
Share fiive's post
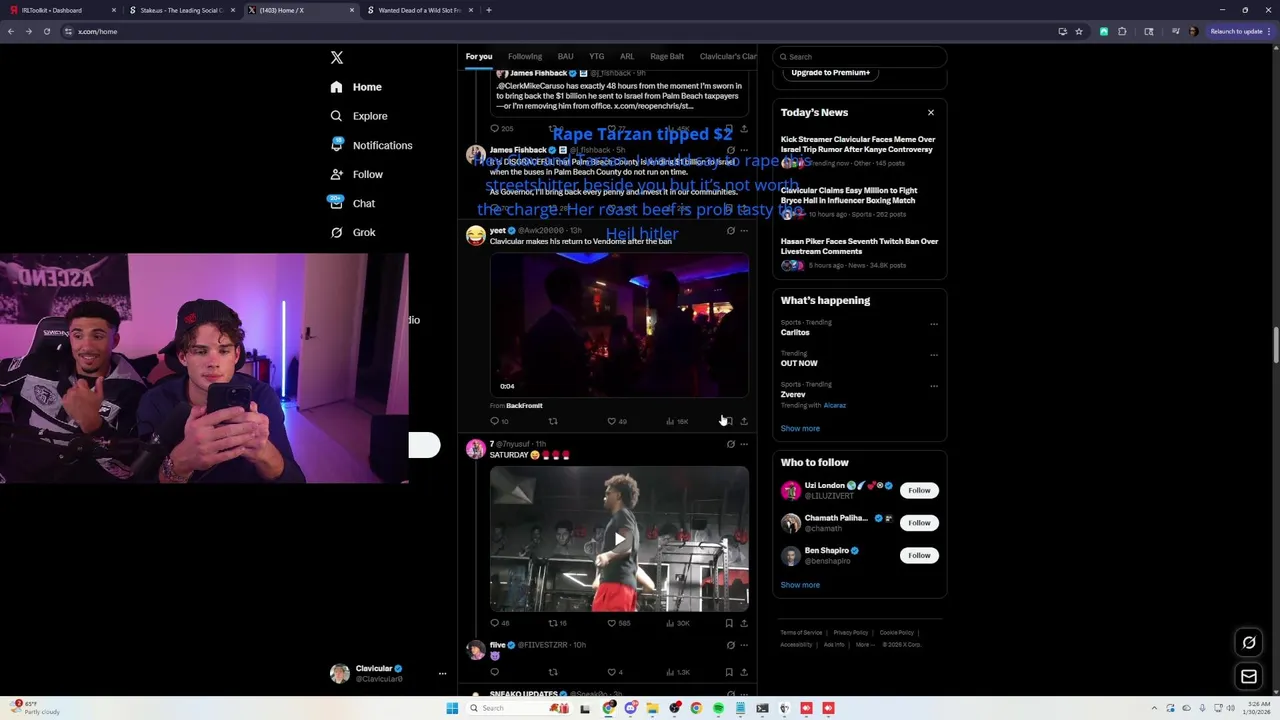(x=743, y=672)
